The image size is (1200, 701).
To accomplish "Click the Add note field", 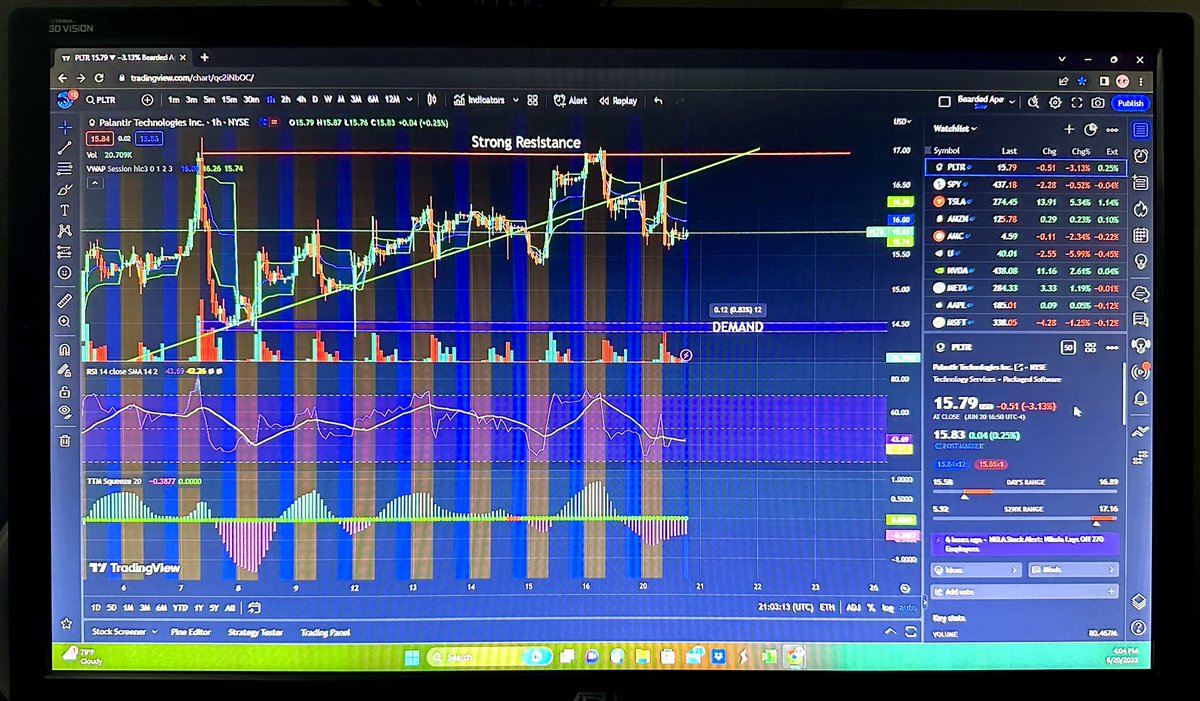I will click(x=1025, y=592).
